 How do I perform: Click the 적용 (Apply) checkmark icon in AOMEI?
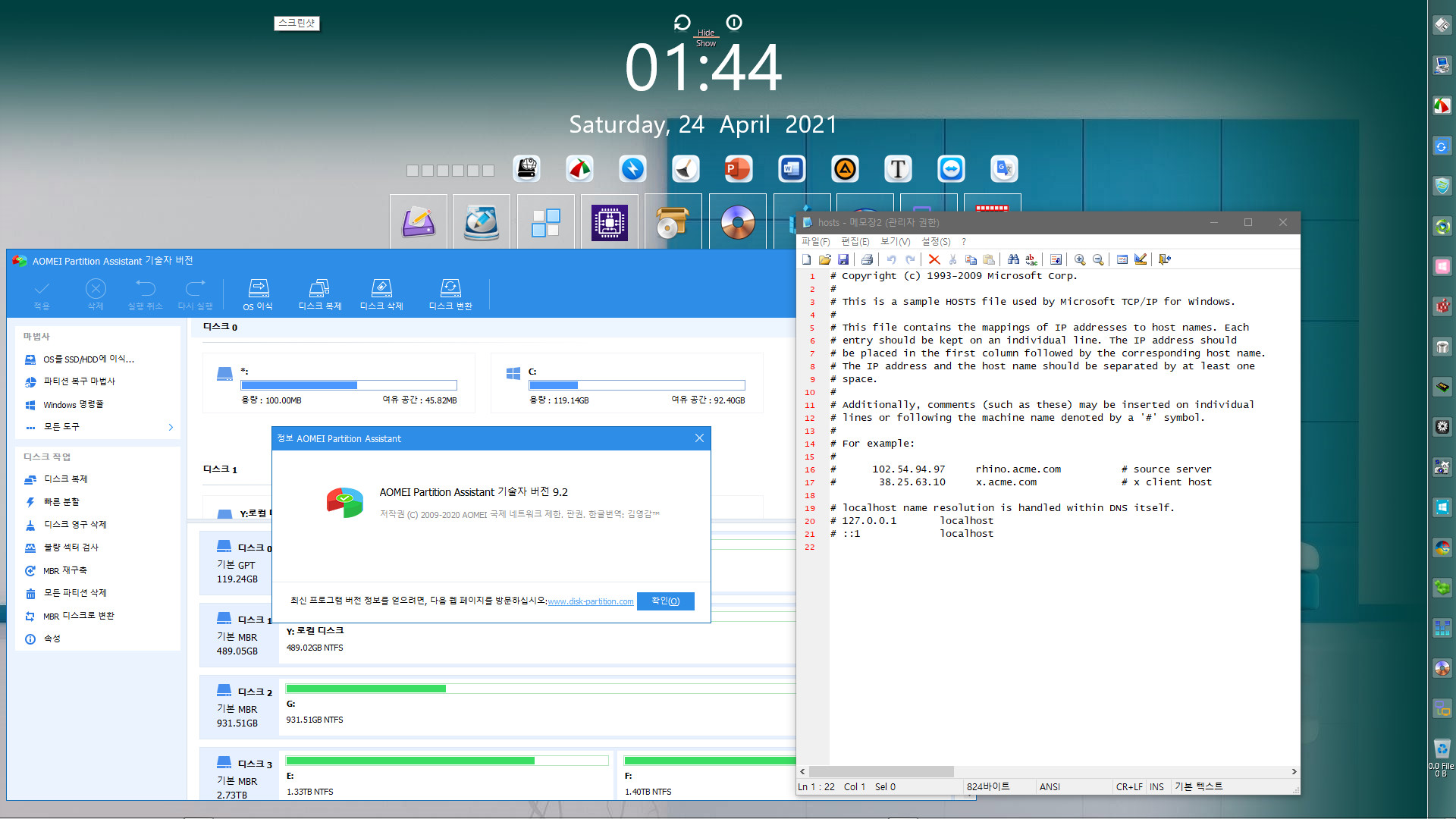[42, 289]
